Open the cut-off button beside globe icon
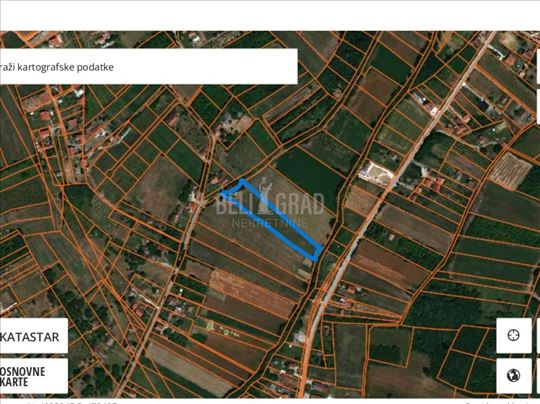 tap(538, 375)
